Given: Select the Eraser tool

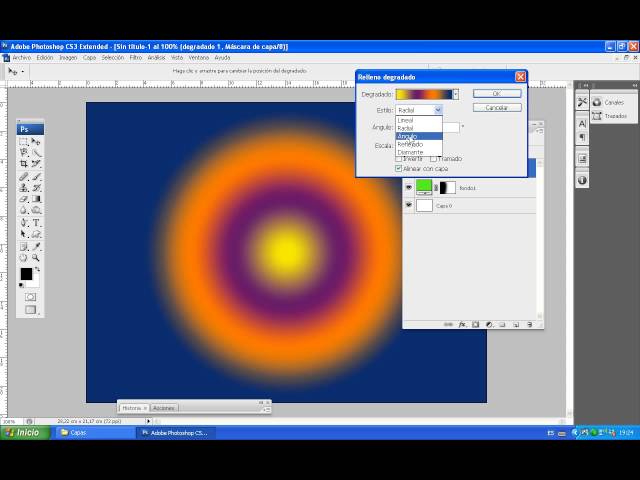Looking at the screenshot, I should tap(24, 199).
